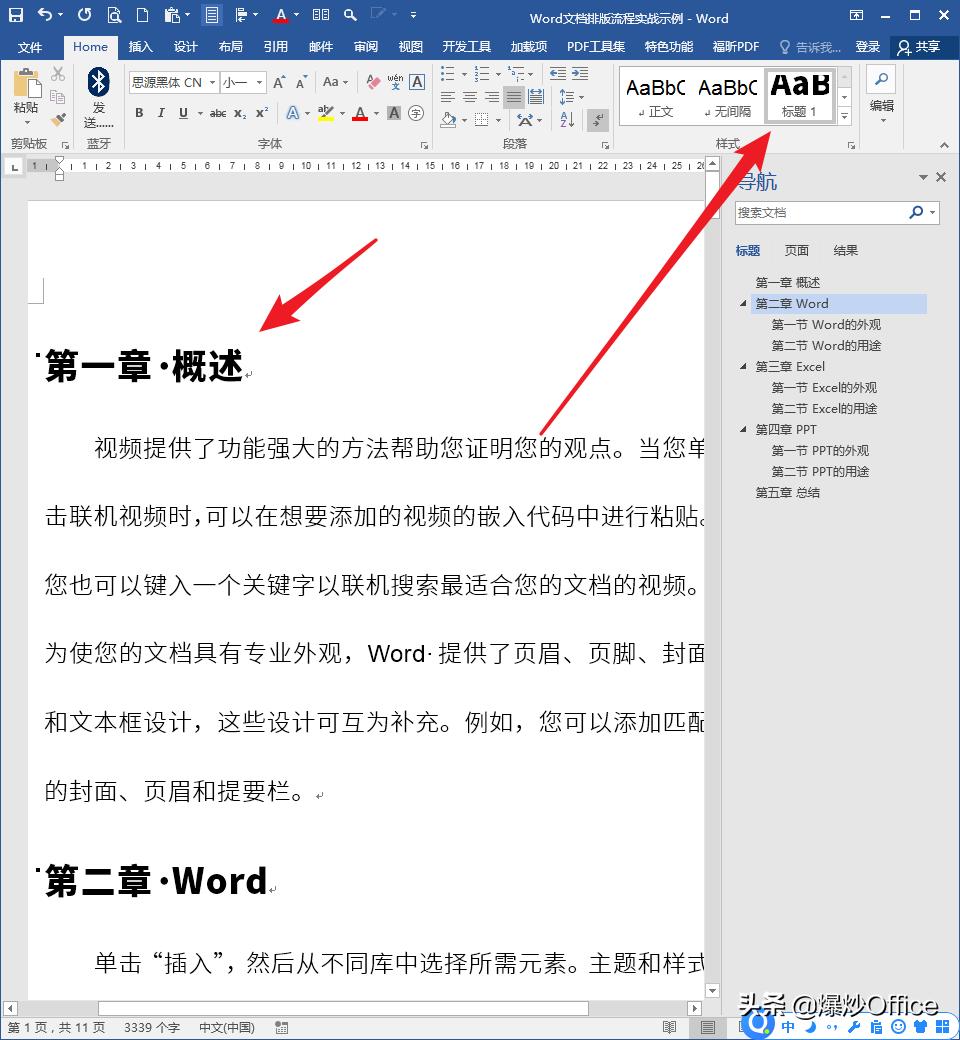Screen dimensions: 960x1040
Task: Switch to the 插入 ribbon tab
Action: pos(139,46)
